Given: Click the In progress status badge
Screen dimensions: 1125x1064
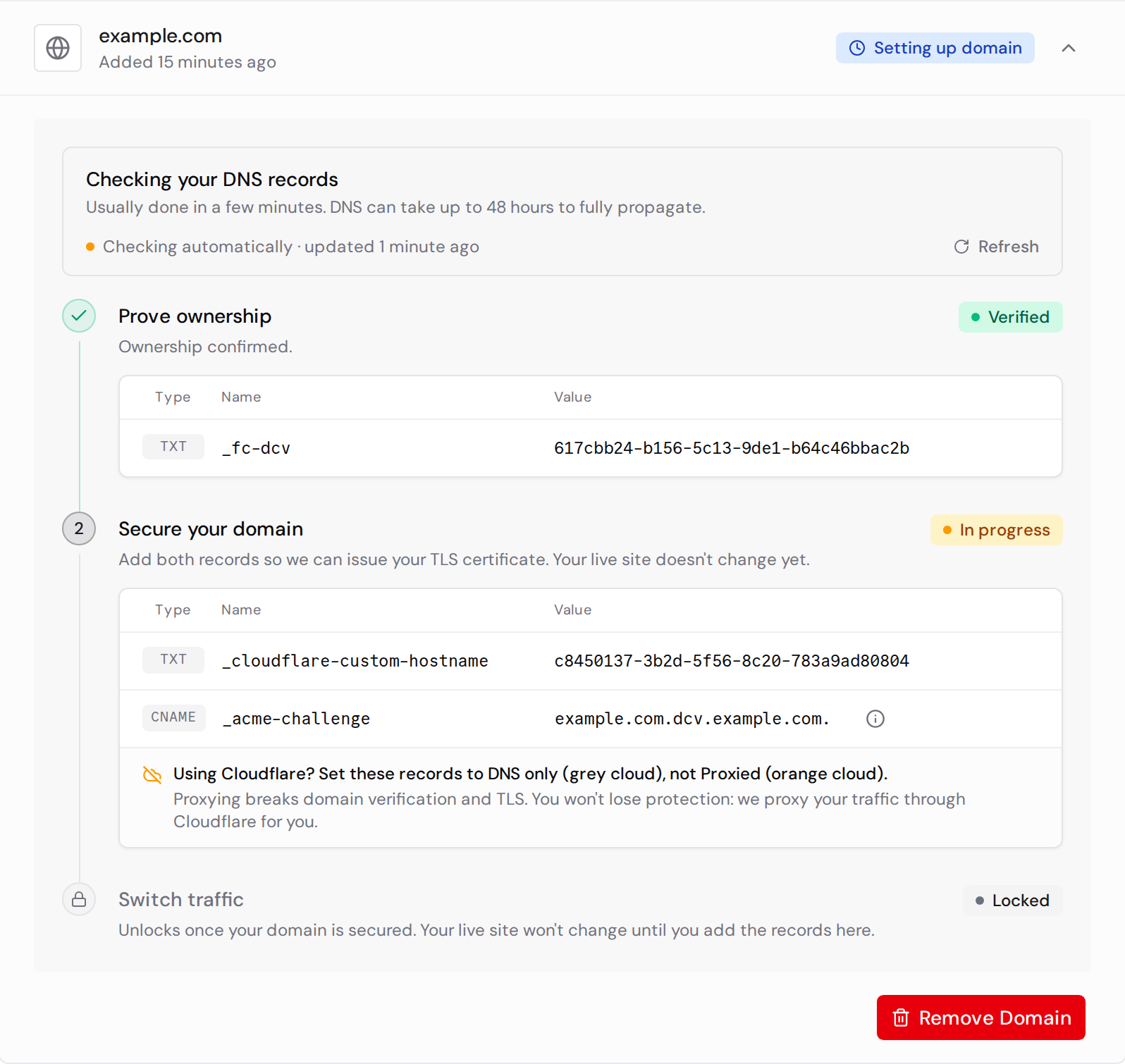Looking at the screenshot, I should pos(996,530).
